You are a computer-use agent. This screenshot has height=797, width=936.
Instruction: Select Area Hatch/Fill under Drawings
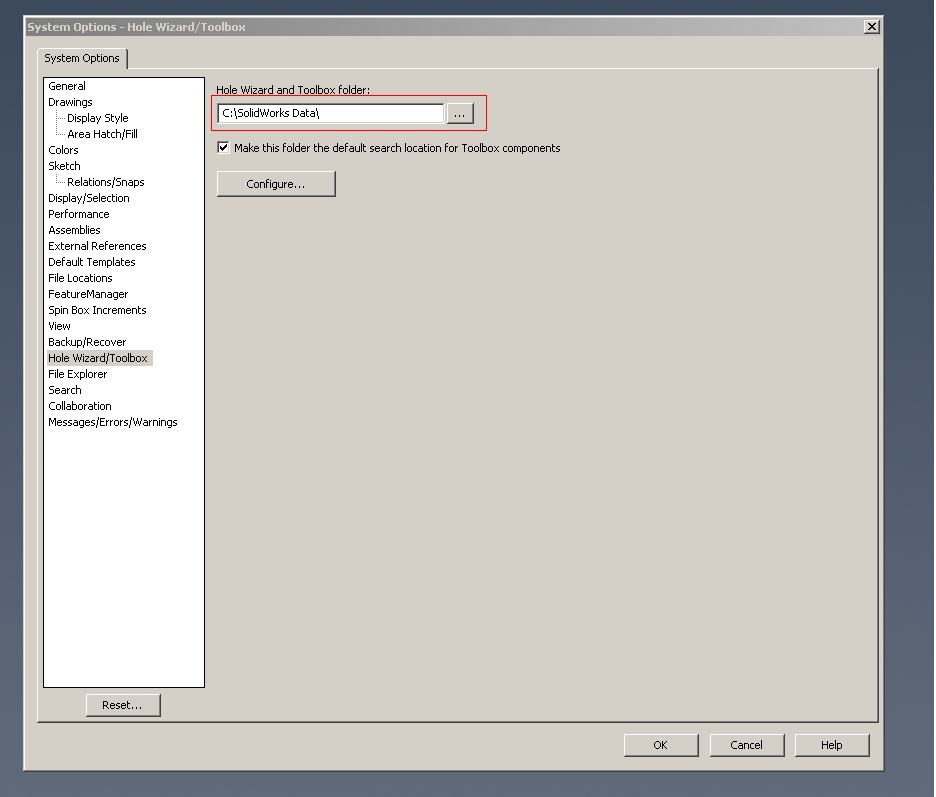(103, 134)
